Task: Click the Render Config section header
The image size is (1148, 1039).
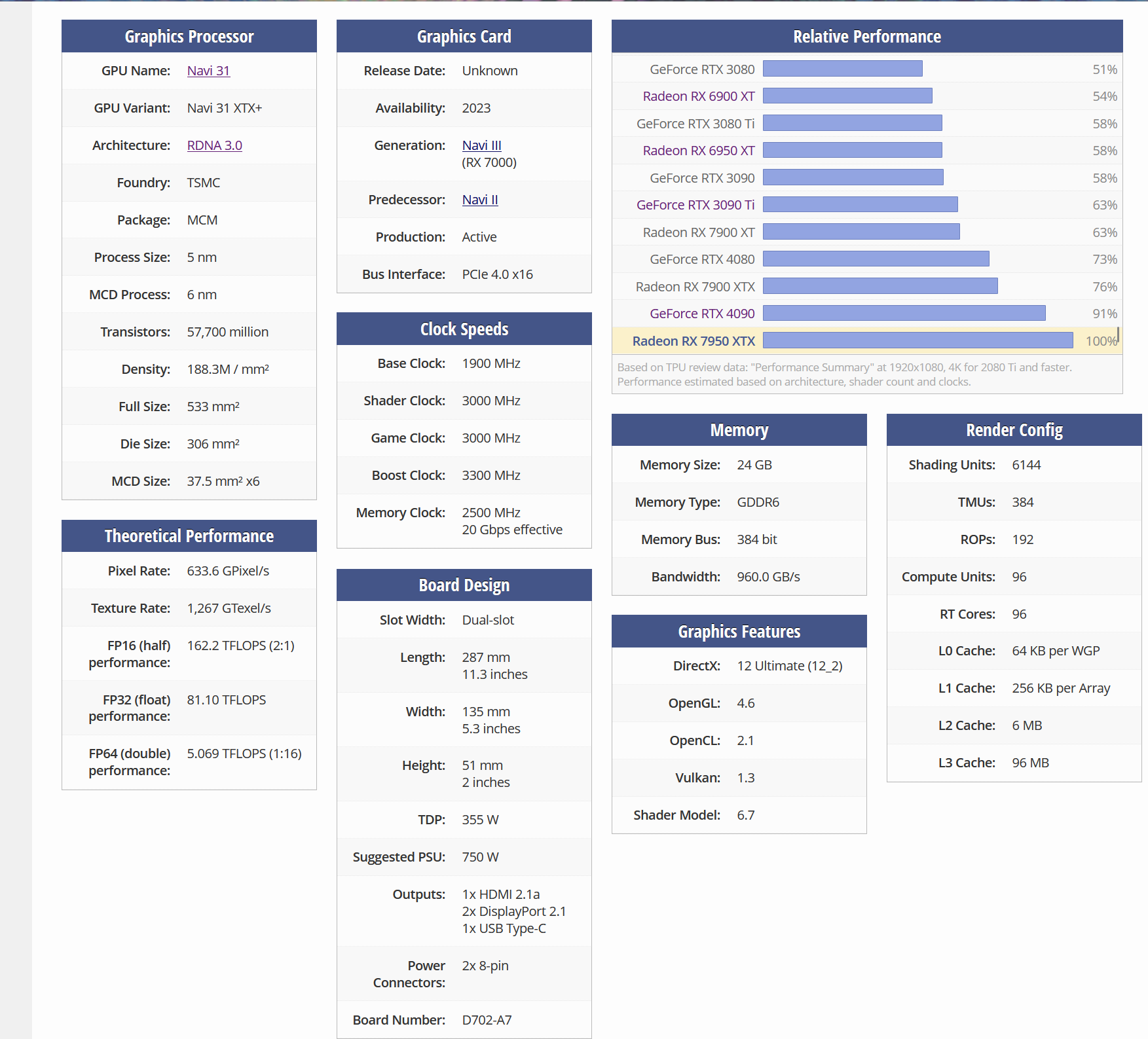Action: click(1014, 430)
